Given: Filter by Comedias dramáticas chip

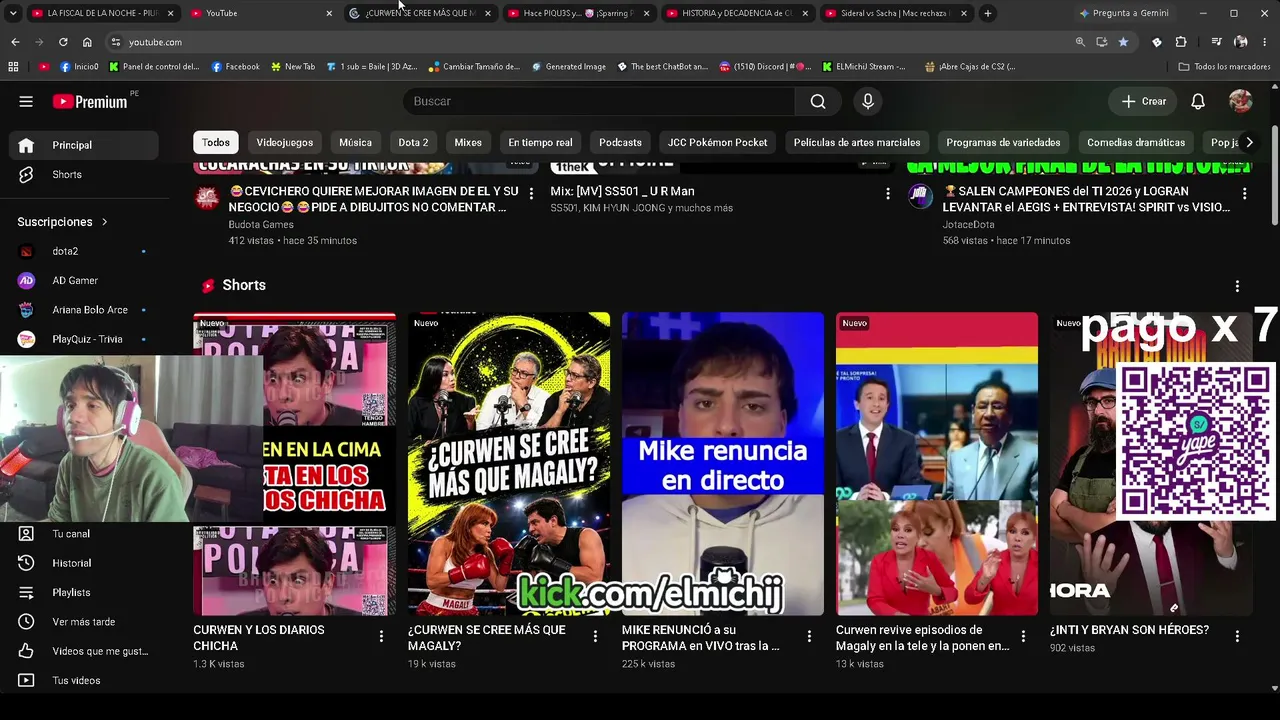Looking at the screenshot, I should point(1136,142).
